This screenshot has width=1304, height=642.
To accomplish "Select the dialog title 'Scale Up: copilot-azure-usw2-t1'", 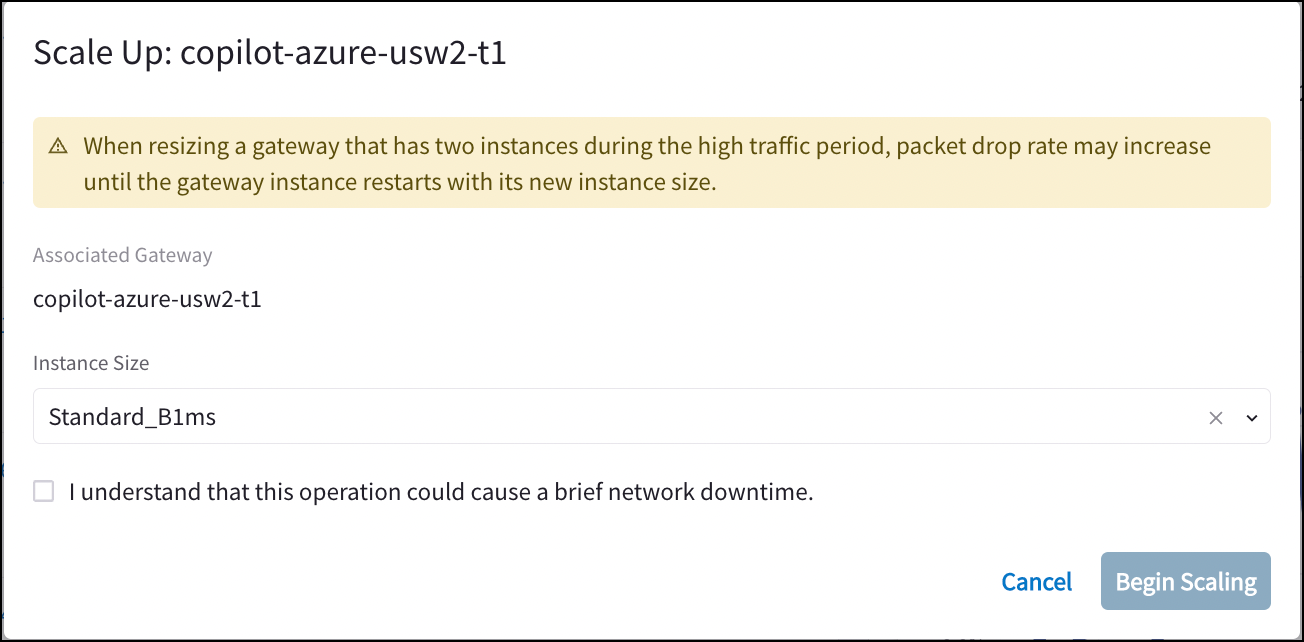I will [270, 52].
